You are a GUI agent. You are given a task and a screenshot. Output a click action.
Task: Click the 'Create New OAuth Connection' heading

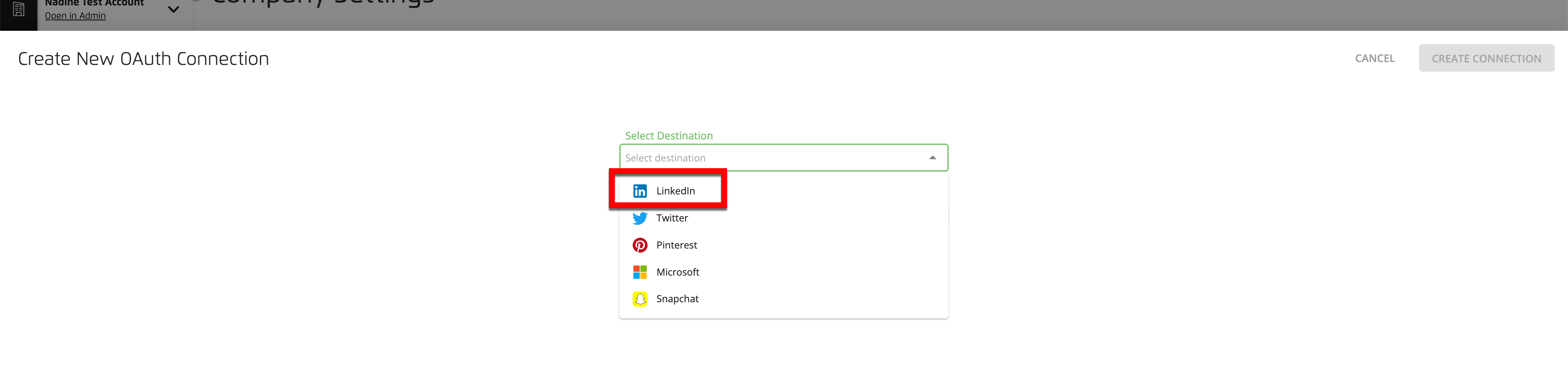tap(143, 58)
